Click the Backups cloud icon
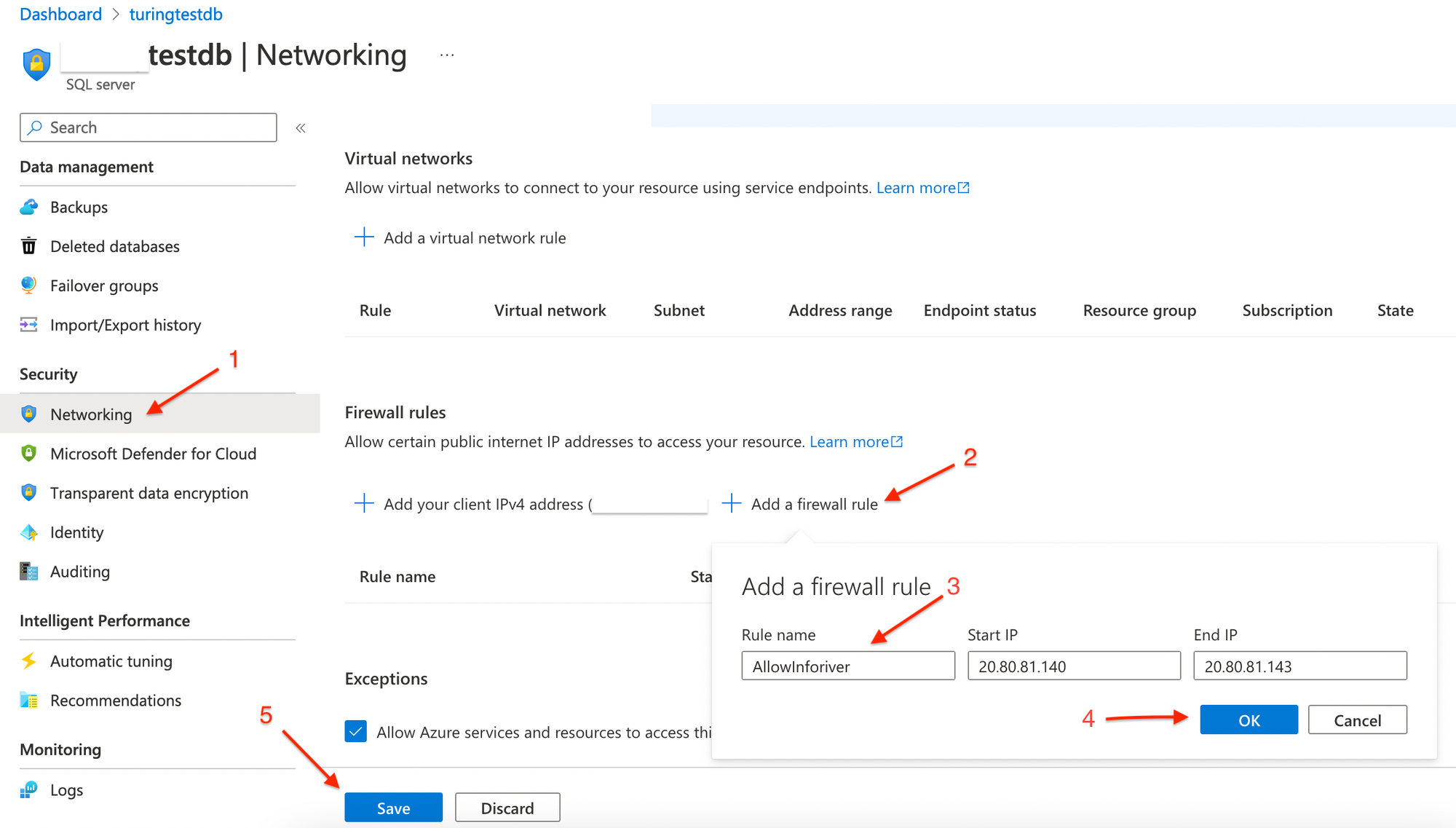 pos(29,208)
